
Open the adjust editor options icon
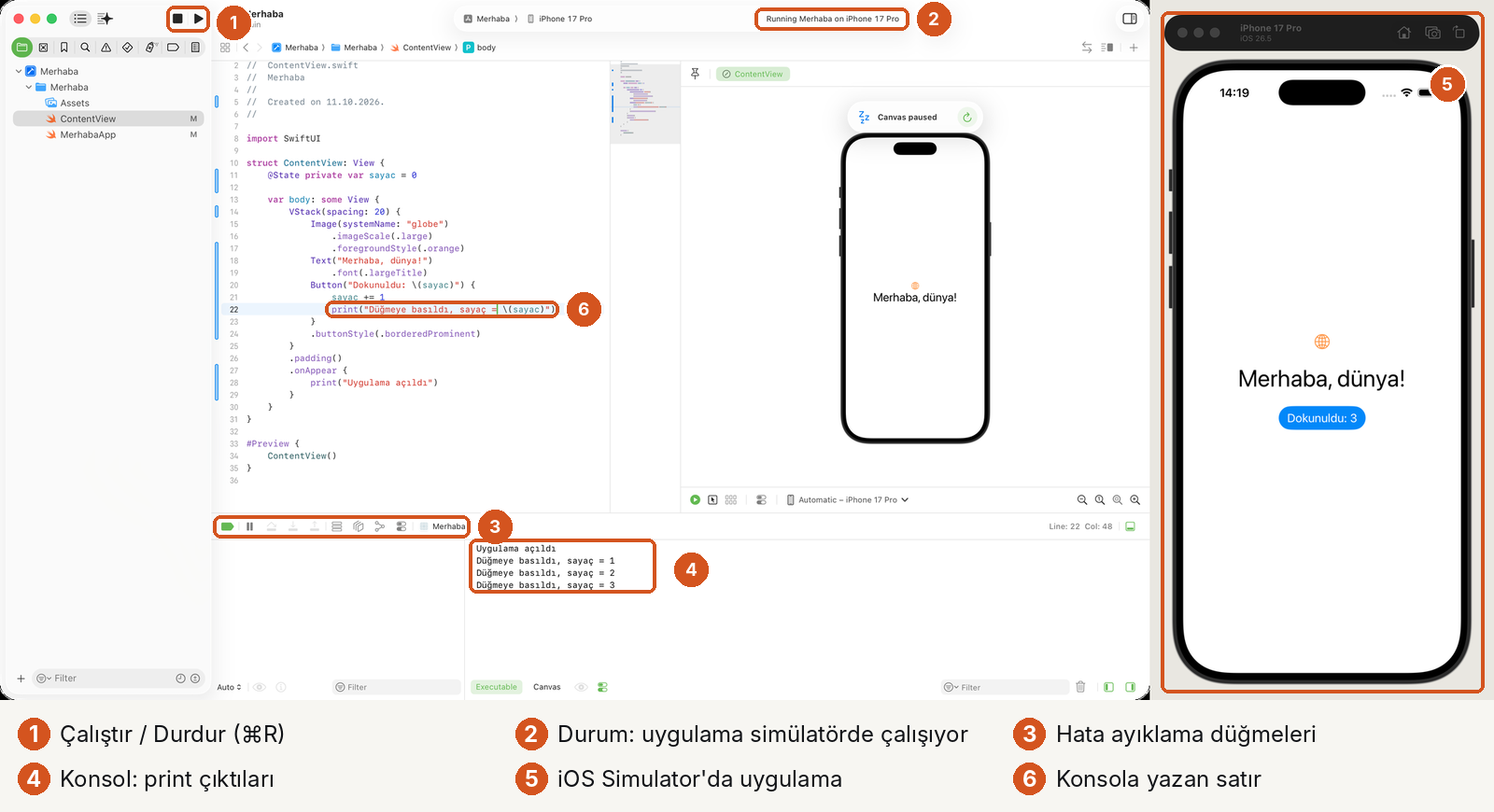pyautogui.click(x=1107, y=48)
